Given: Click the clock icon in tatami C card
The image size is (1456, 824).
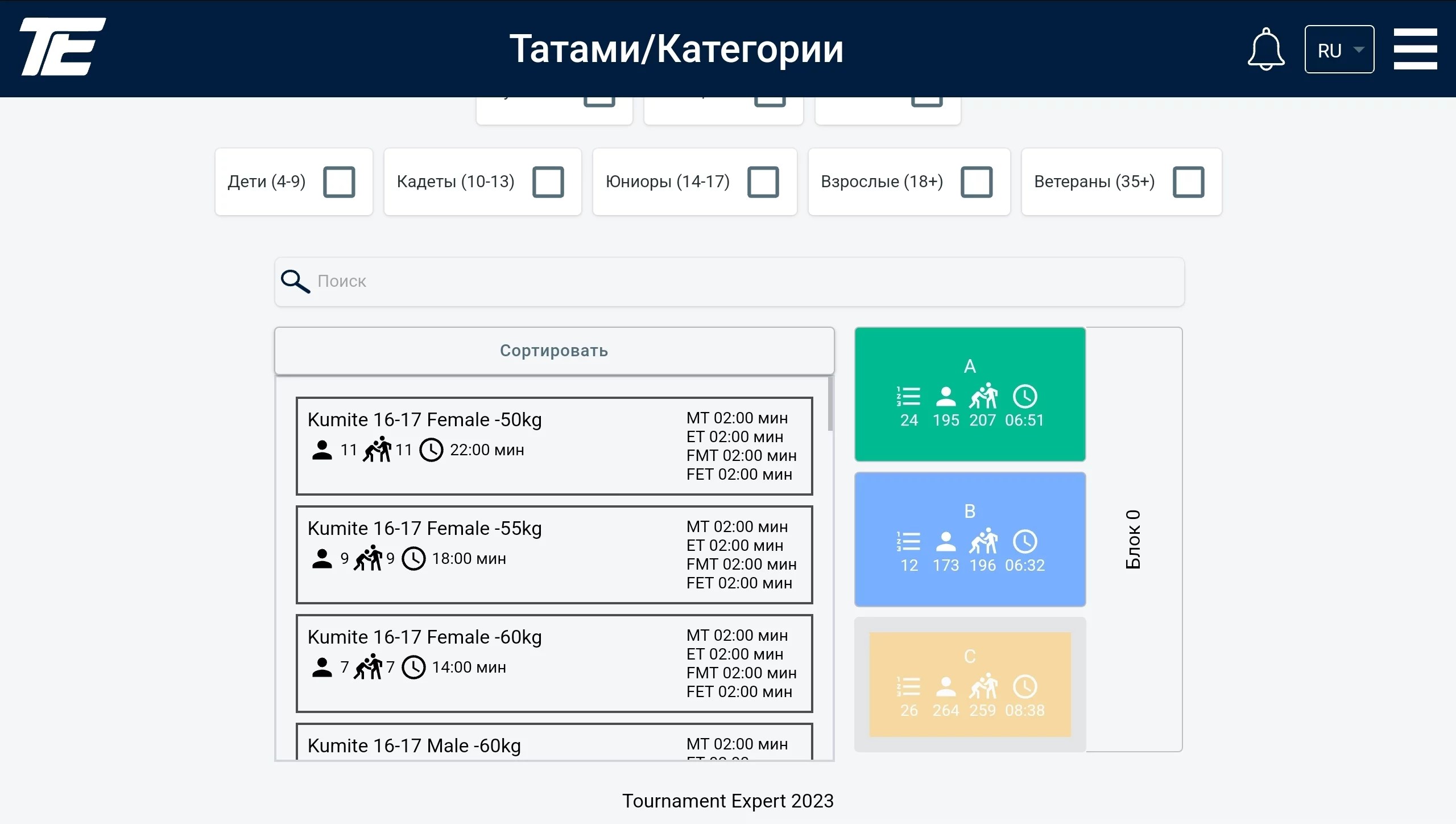Looking at the screenshot, I should tap(1025, 686).
